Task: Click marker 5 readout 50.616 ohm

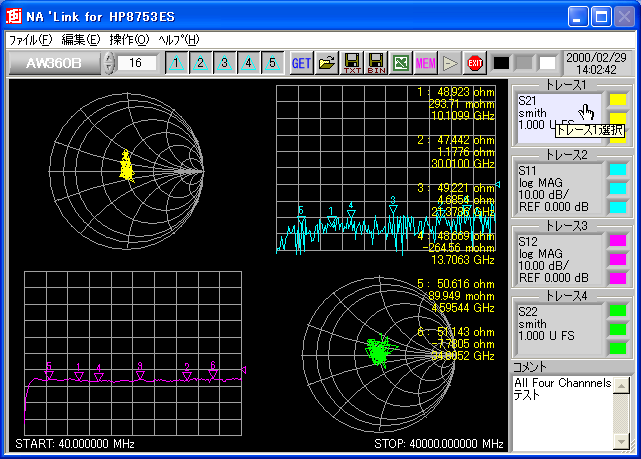Action: click(x=456, y=284)
